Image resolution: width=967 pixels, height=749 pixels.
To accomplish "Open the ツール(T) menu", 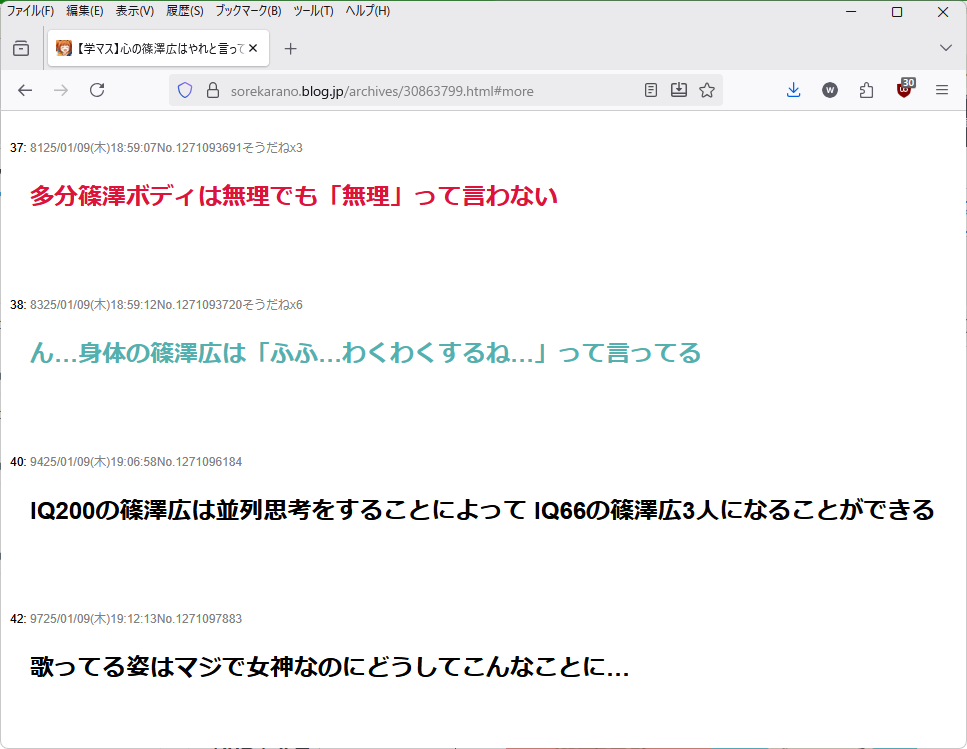I will click(x=313, y=11).
